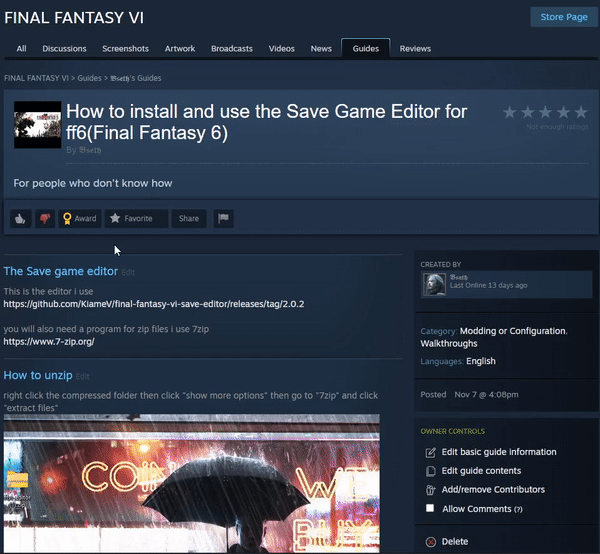
Task: Click the thumbs down rate icon
Action: 45,218
